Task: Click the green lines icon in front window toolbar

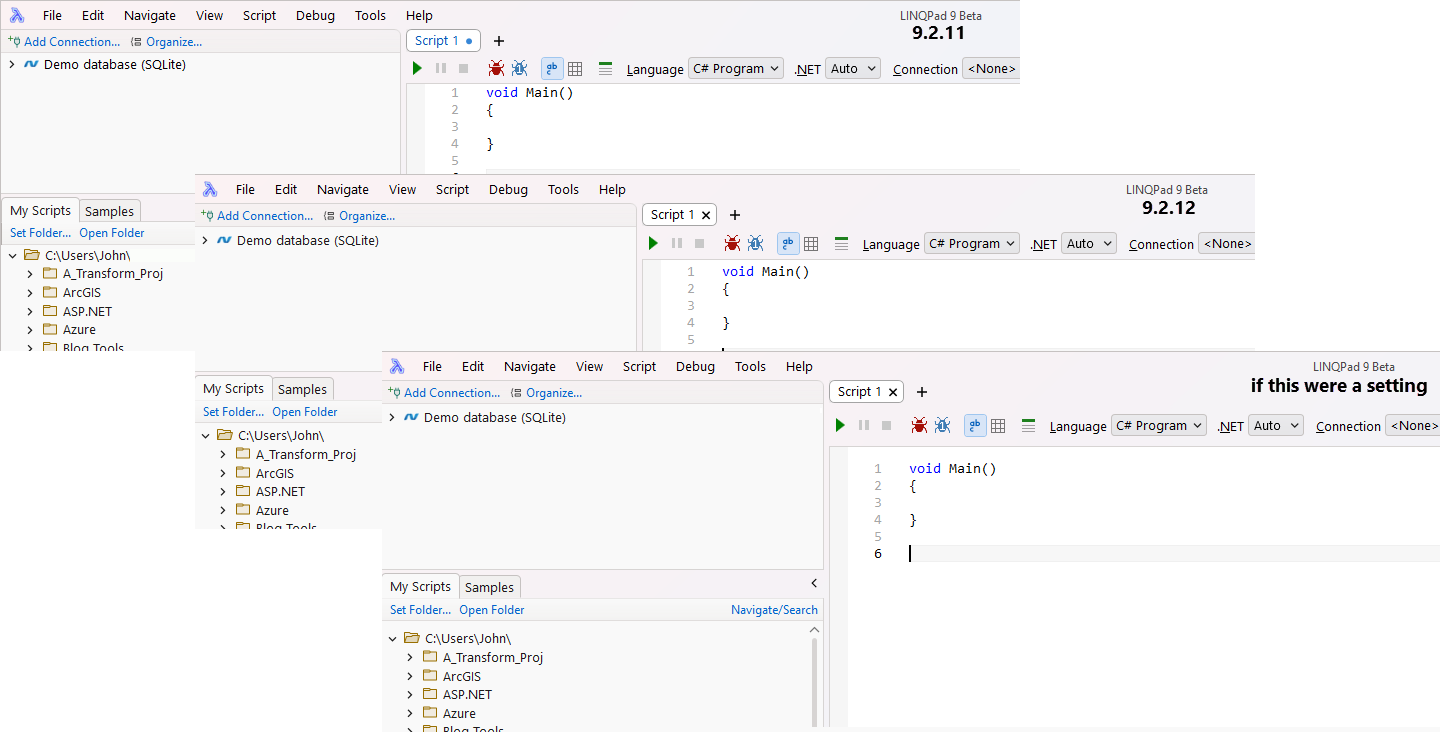Action: pos(1028,425)
